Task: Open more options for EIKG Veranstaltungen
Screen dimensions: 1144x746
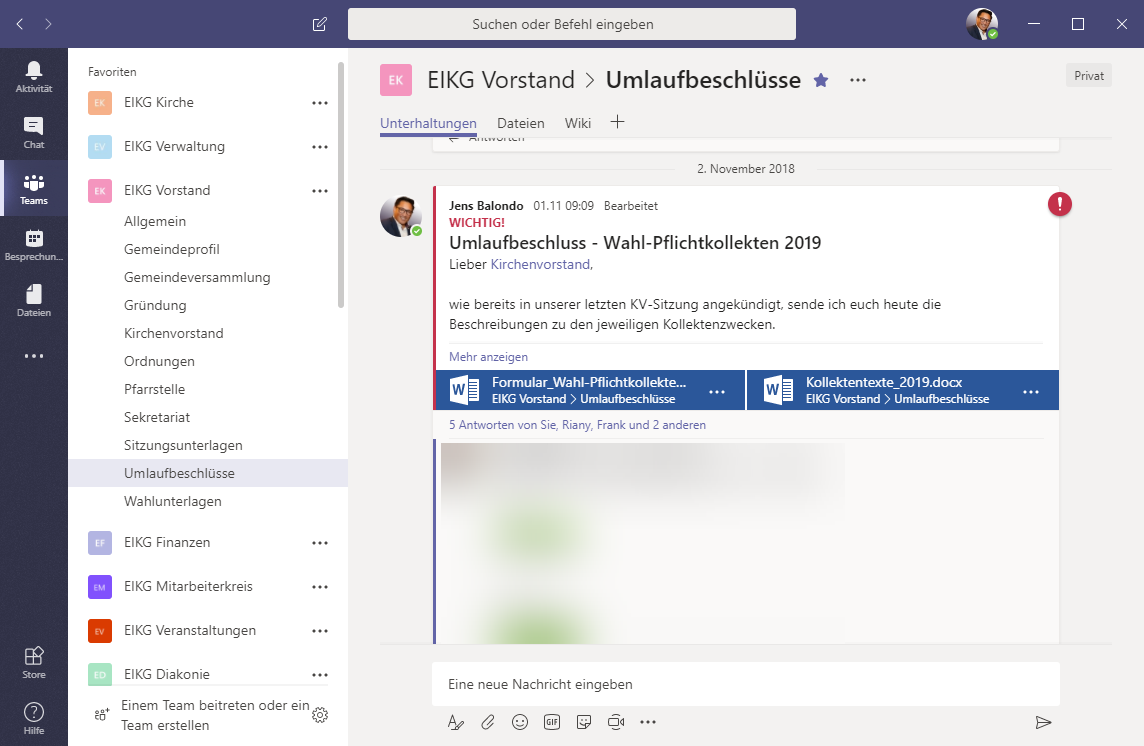Action: (320, 631)
